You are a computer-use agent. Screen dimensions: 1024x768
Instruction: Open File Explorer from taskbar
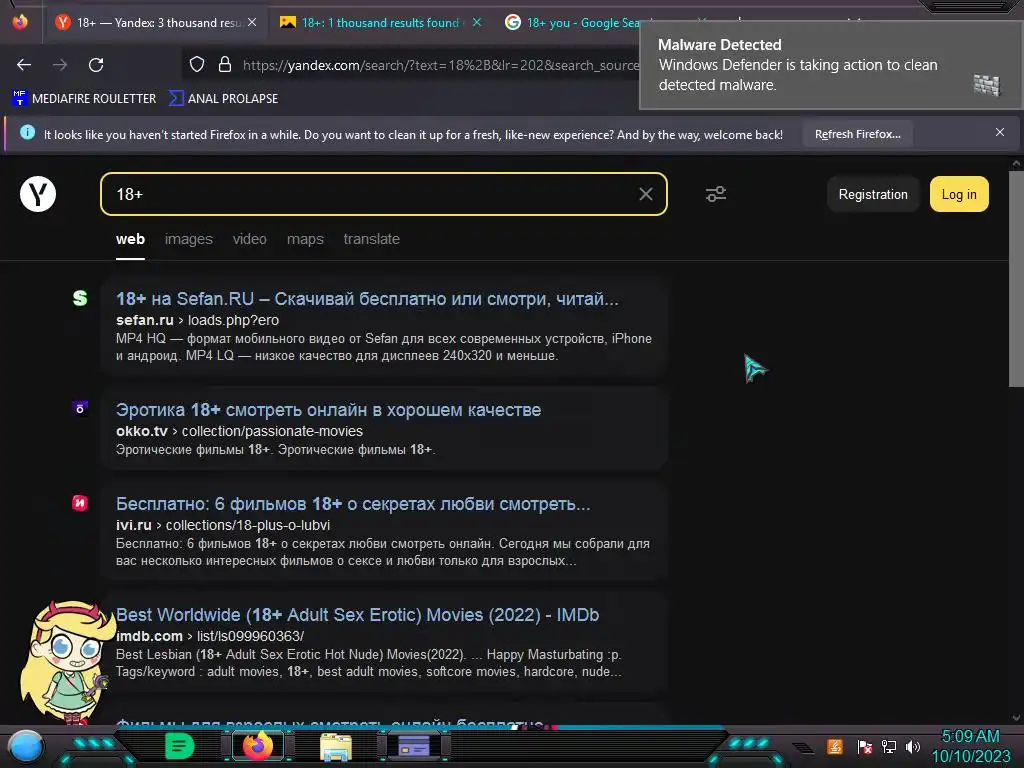click(x=336, y=746)
